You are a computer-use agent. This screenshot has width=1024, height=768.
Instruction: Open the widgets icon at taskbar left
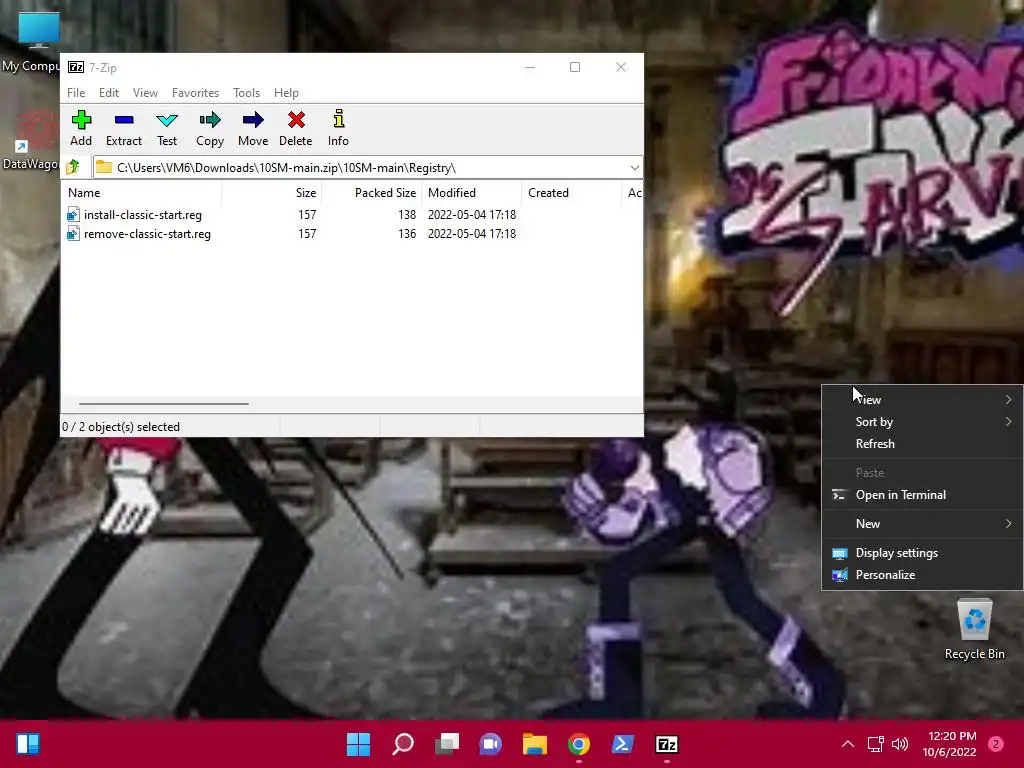(x=27, y=744)
